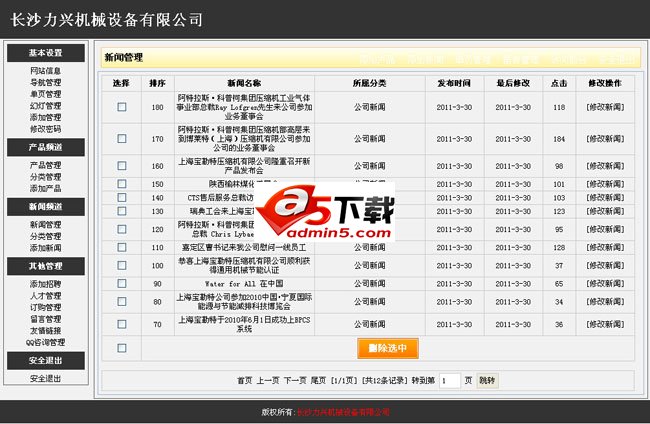
Task: Open 产品管理 in the sidebar
Action: [x=46, y=165]
